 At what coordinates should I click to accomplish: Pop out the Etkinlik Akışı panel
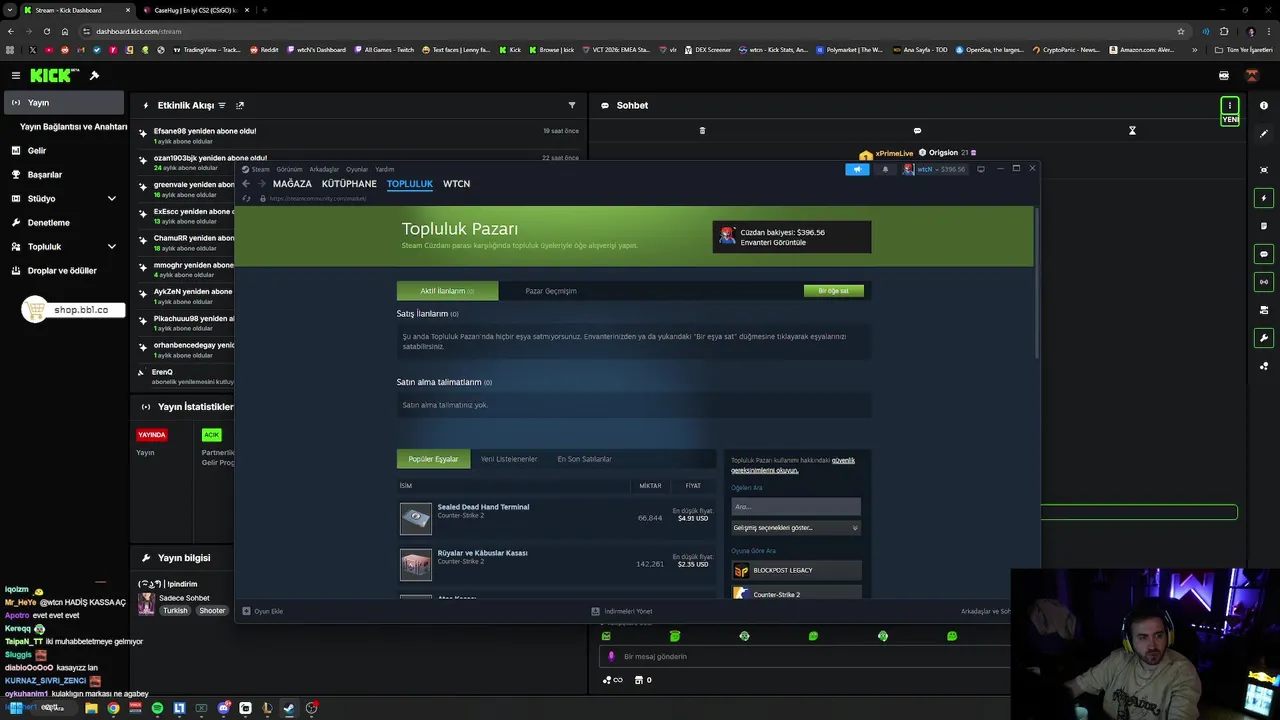click(240, 105)
